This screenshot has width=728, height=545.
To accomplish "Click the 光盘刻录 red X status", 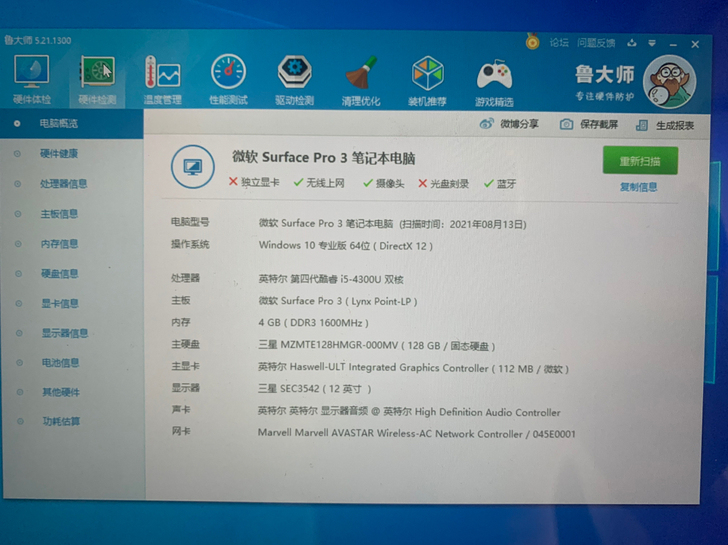I will click(x=443, y=184).
